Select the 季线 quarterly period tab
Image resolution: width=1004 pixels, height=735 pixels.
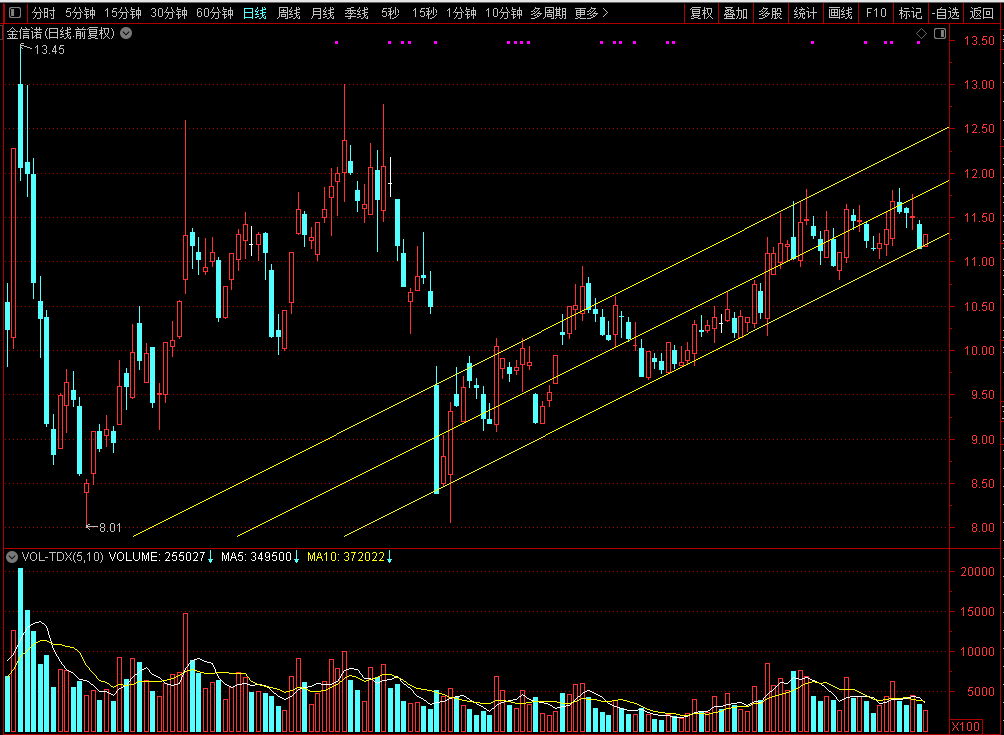[356, 13]
